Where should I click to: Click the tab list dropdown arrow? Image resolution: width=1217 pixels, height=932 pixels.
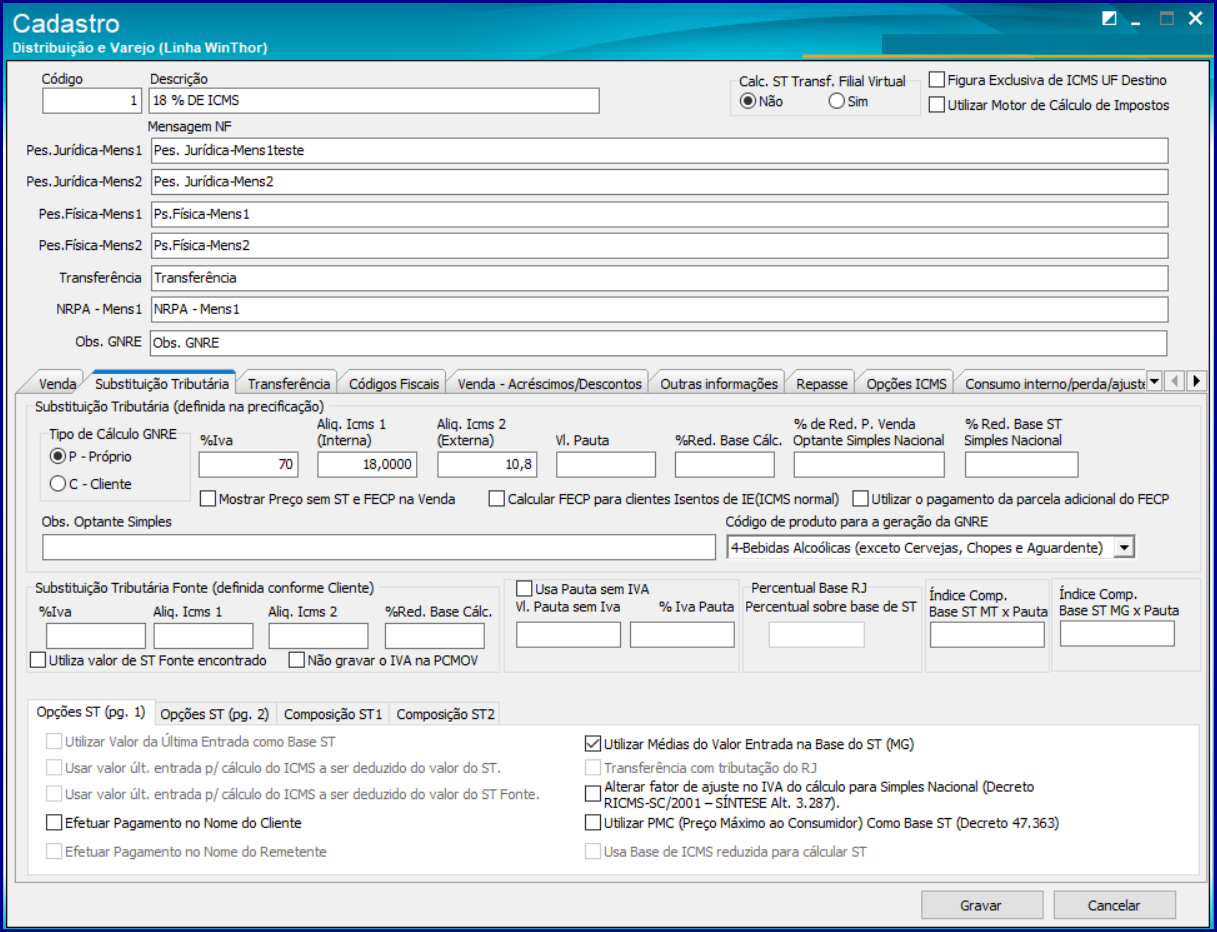click(1153, 382)
